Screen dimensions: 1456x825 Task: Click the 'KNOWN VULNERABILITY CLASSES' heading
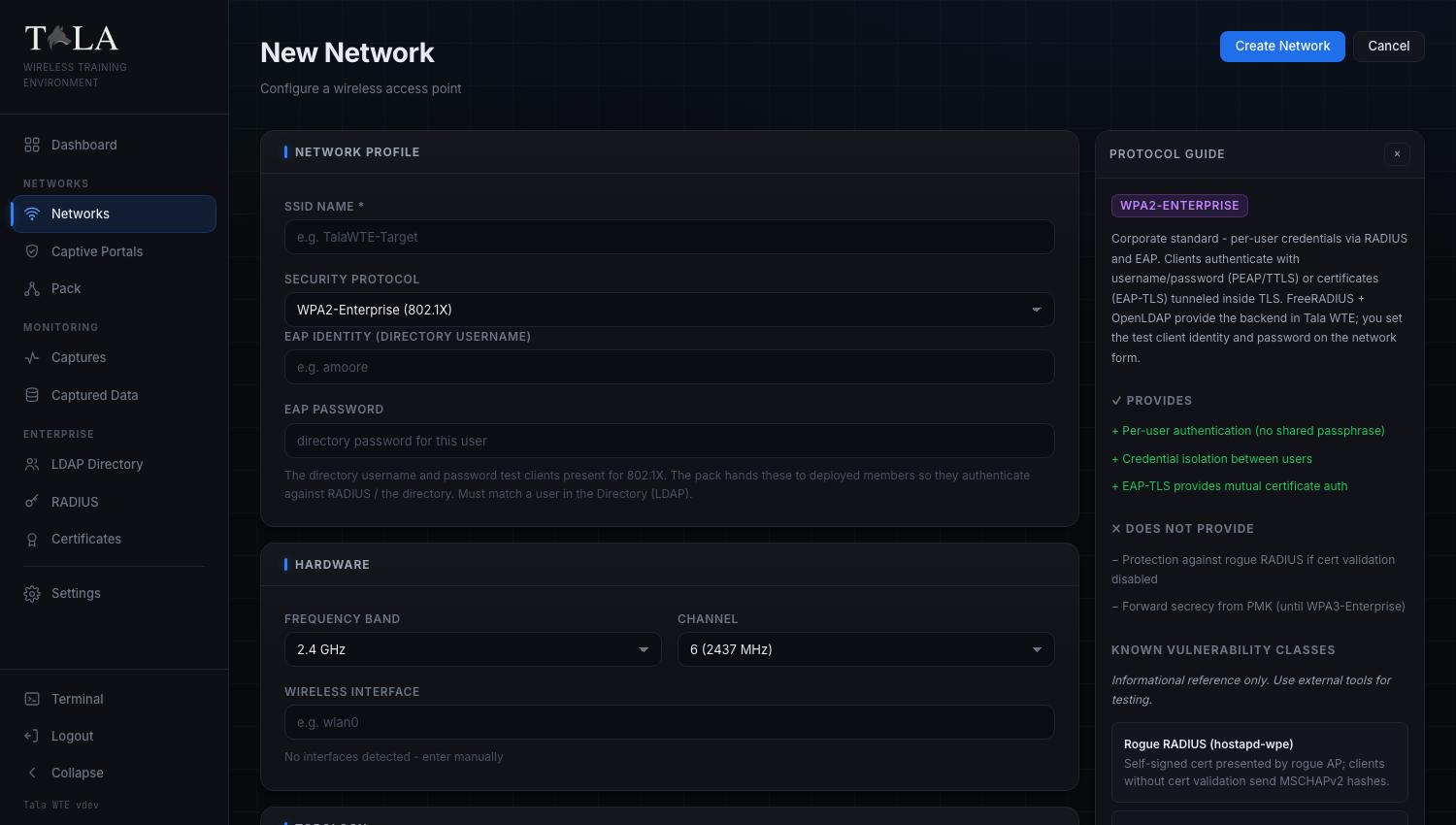(1223, 650)
